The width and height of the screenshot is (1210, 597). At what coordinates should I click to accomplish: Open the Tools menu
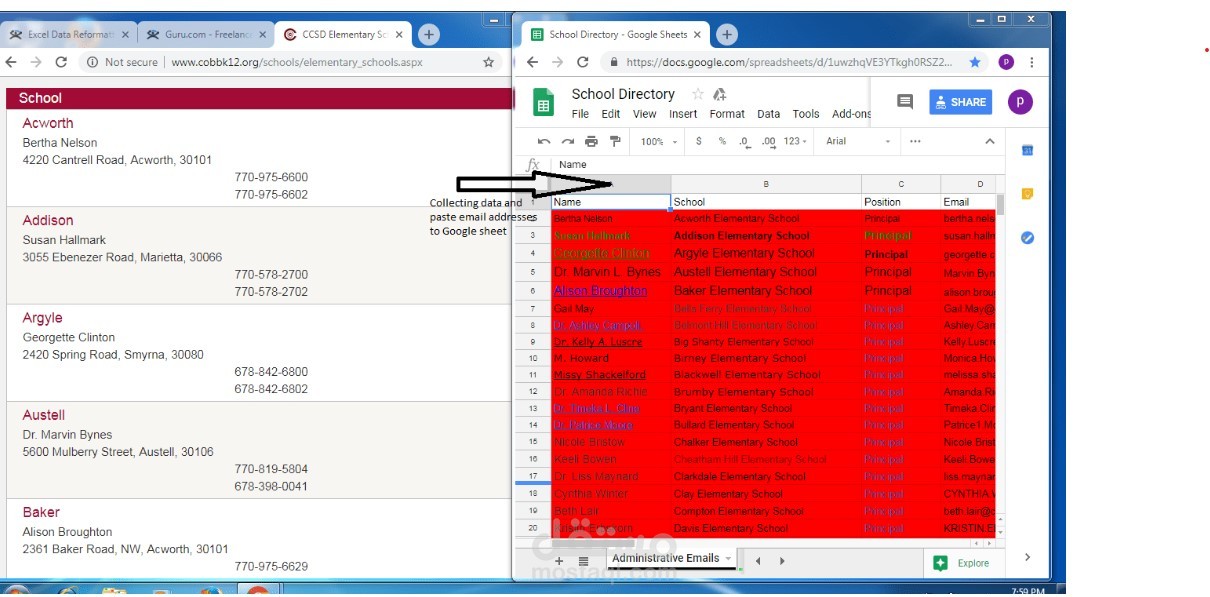806,114
